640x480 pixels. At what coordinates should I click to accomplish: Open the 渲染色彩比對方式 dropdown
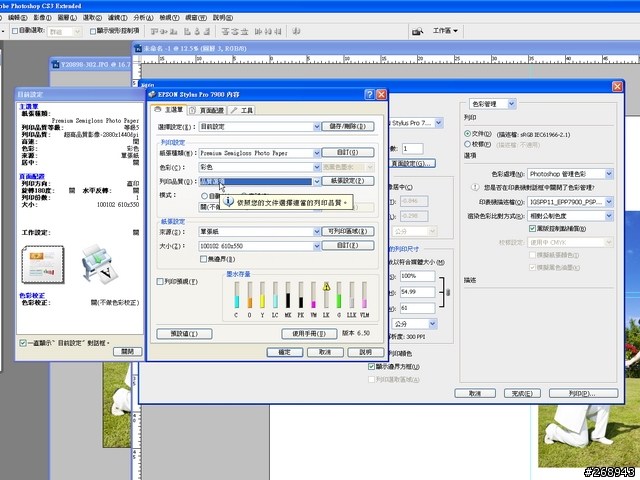point(570,216)
